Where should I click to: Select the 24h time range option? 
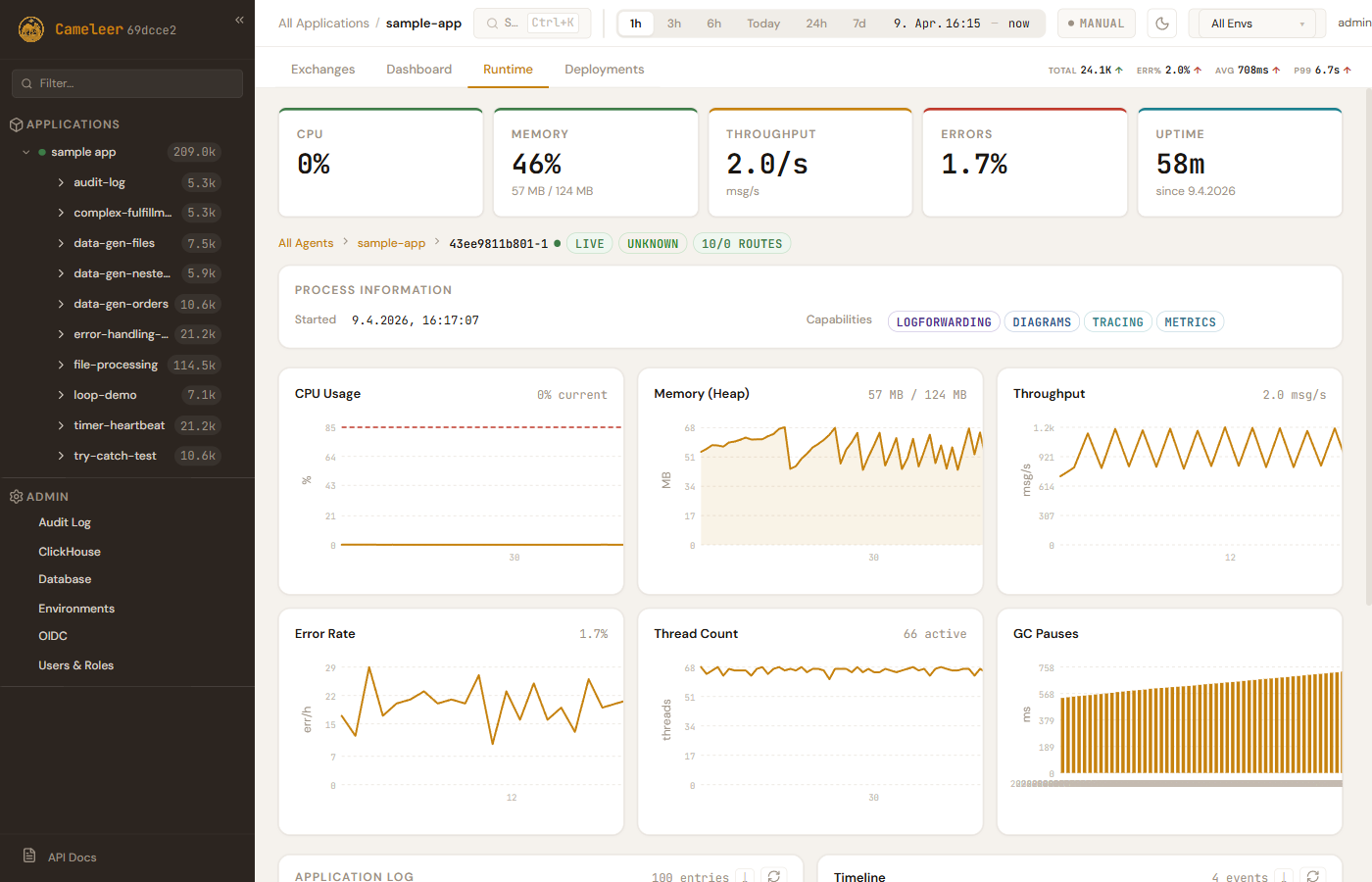pyautogui.click(x=815, y=24)
